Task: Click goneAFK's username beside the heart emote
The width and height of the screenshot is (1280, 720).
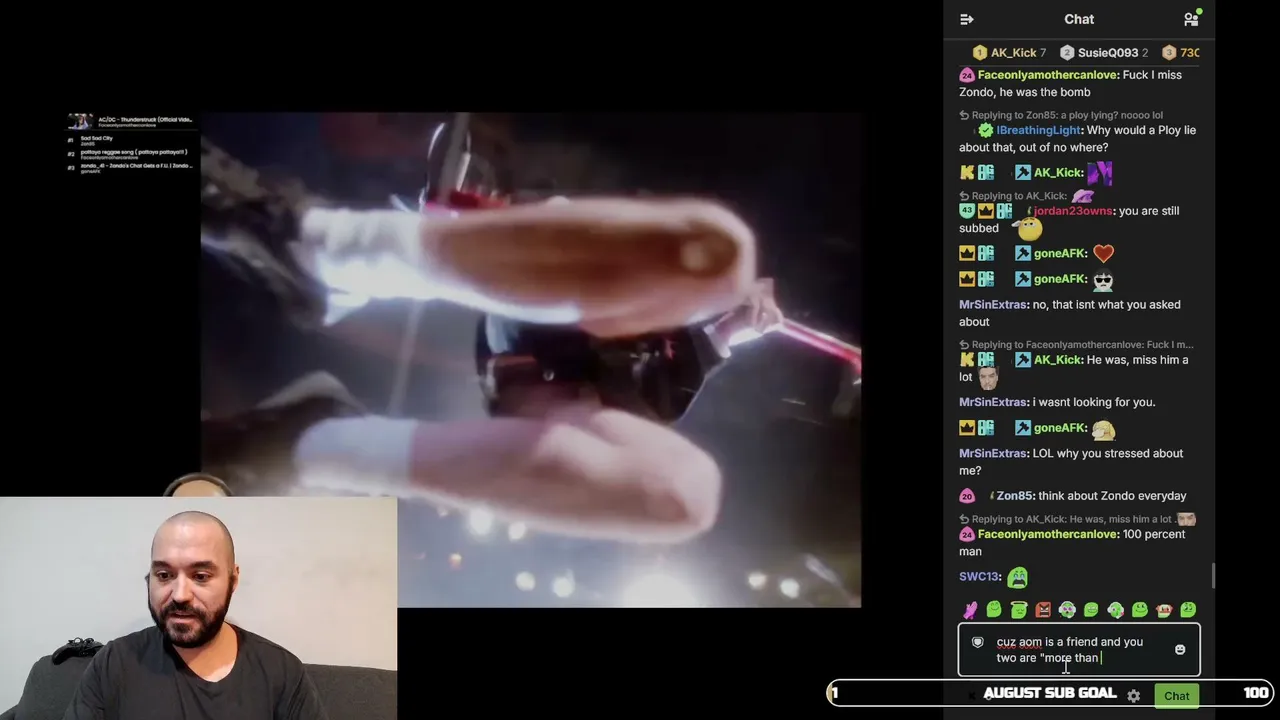Action: tap(1060, 254)
